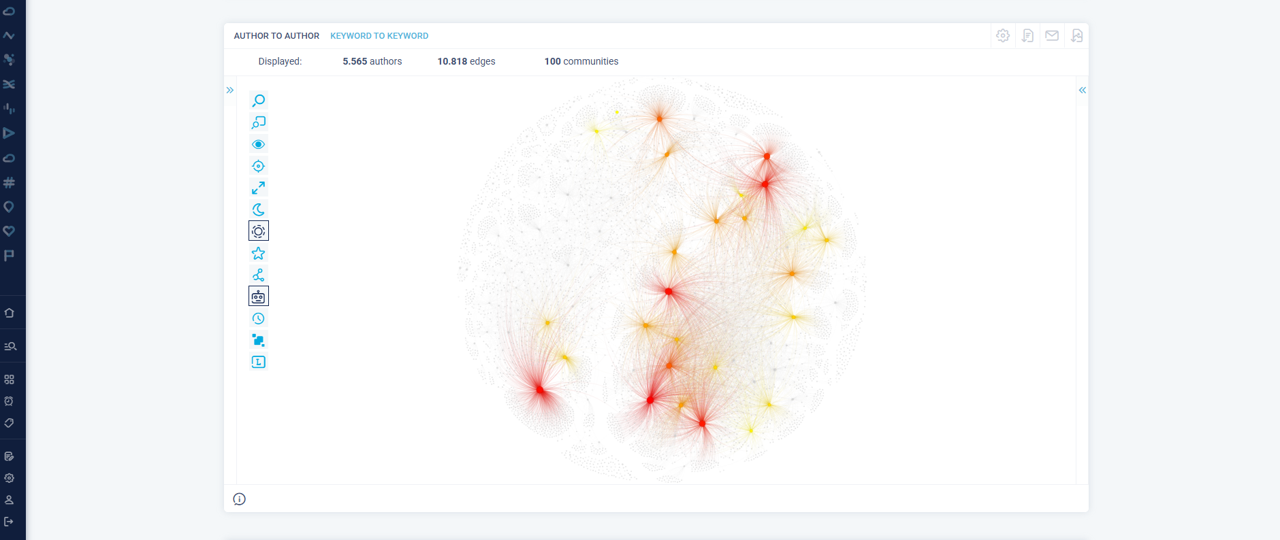Open the play triangle sidebar icon
Image resolution: width=1280 pixels, height=540 pixels.
point(9,133)
